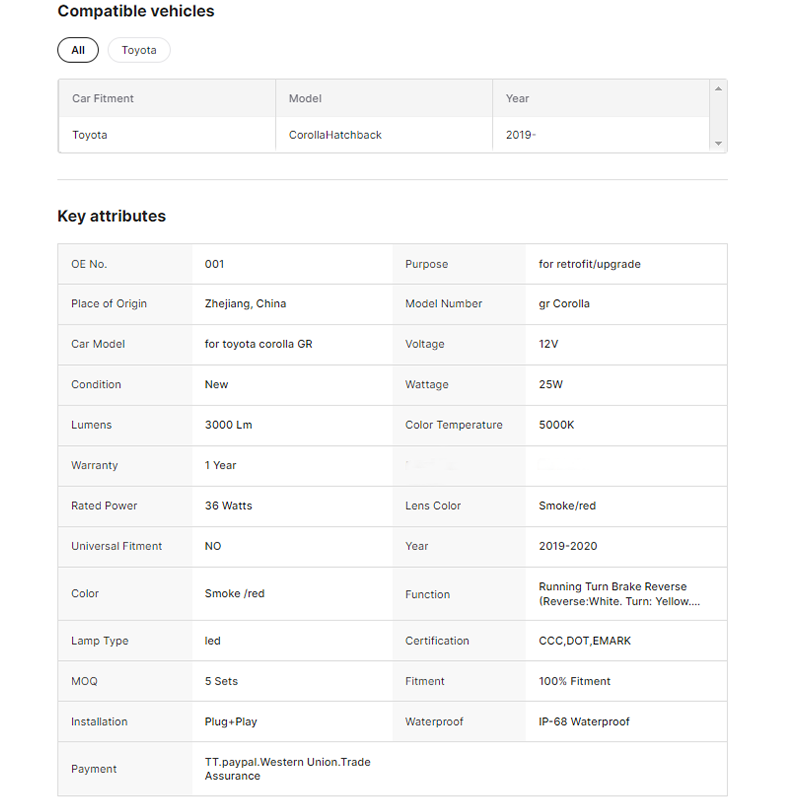The width and height of the screenshot is (800, 800).
Task: Click the CCC,DOT,EMARK certification value
Action: point(584,641)
